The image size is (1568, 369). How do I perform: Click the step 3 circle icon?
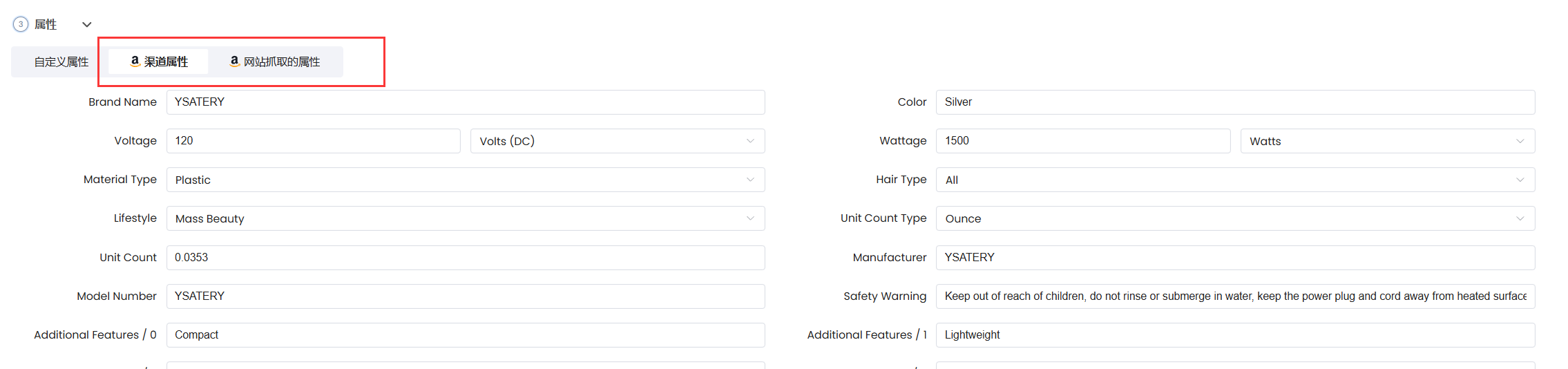tap(21, 24)
